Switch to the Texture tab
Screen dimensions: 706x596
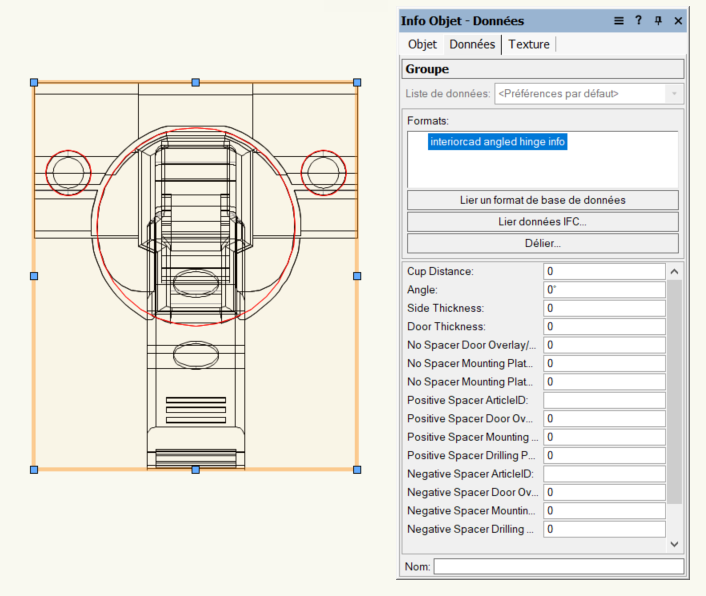529,44
